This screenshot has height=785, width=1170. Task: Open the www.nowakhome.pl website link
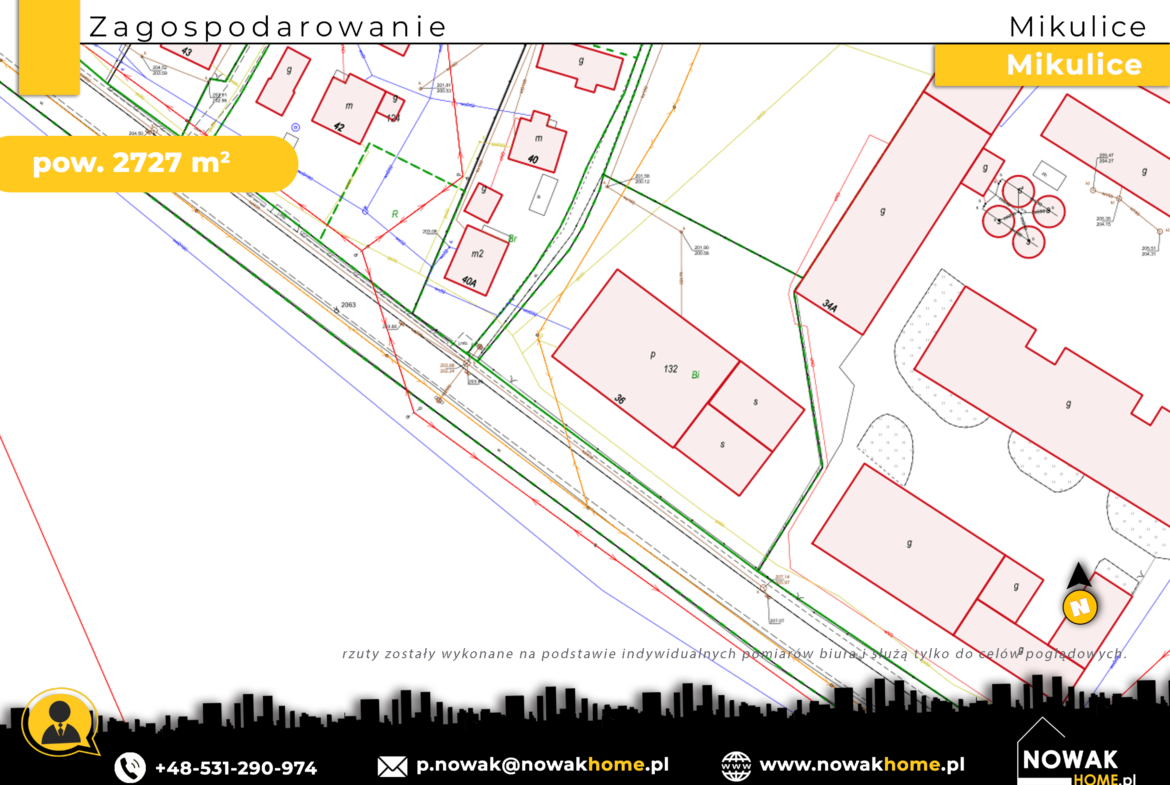click(862, 765)
